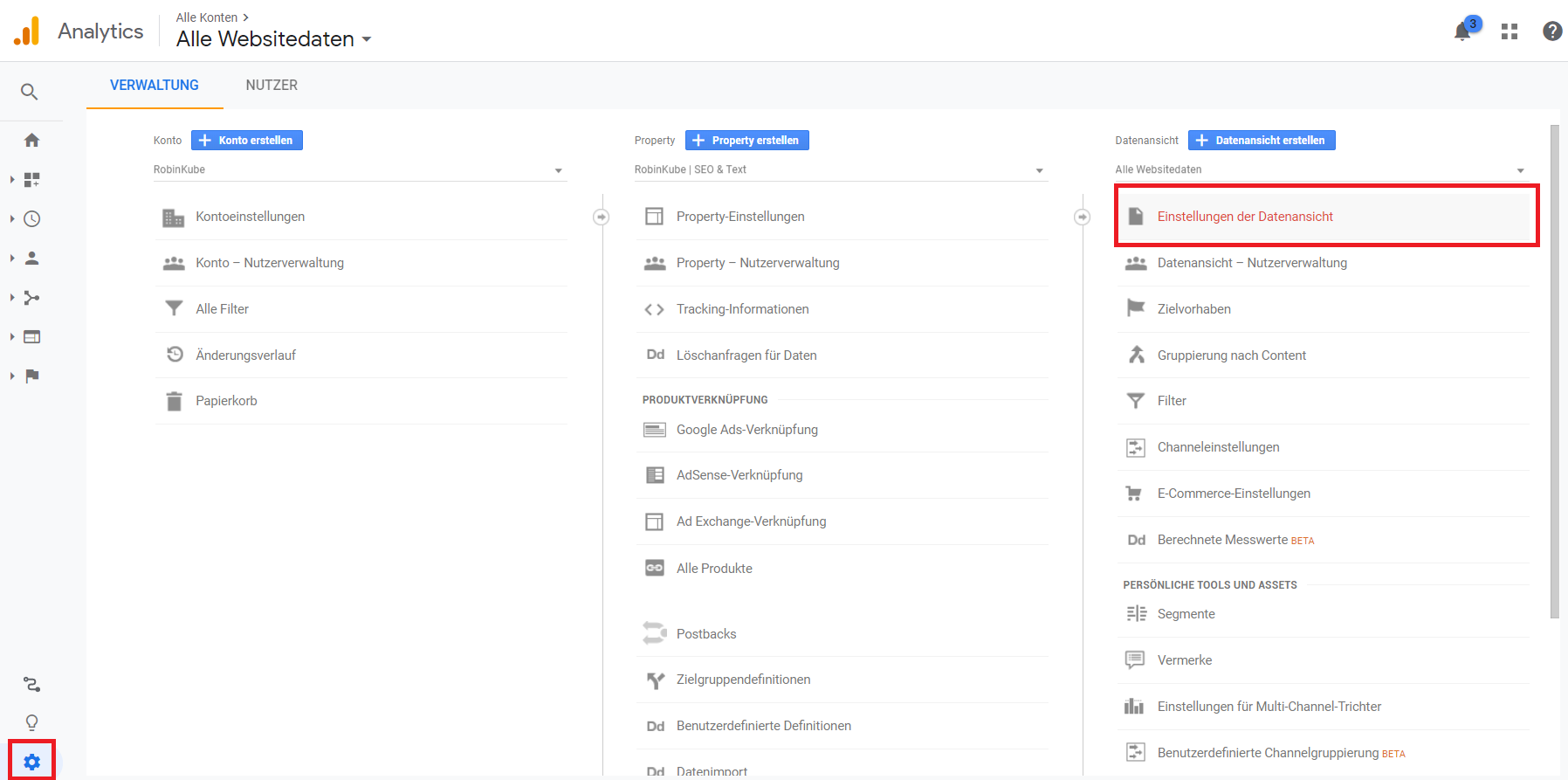Screen dimensions: 1568x780
Task: Expand the Behavior sidebar section arrow
Action: [x=12, y=337]
